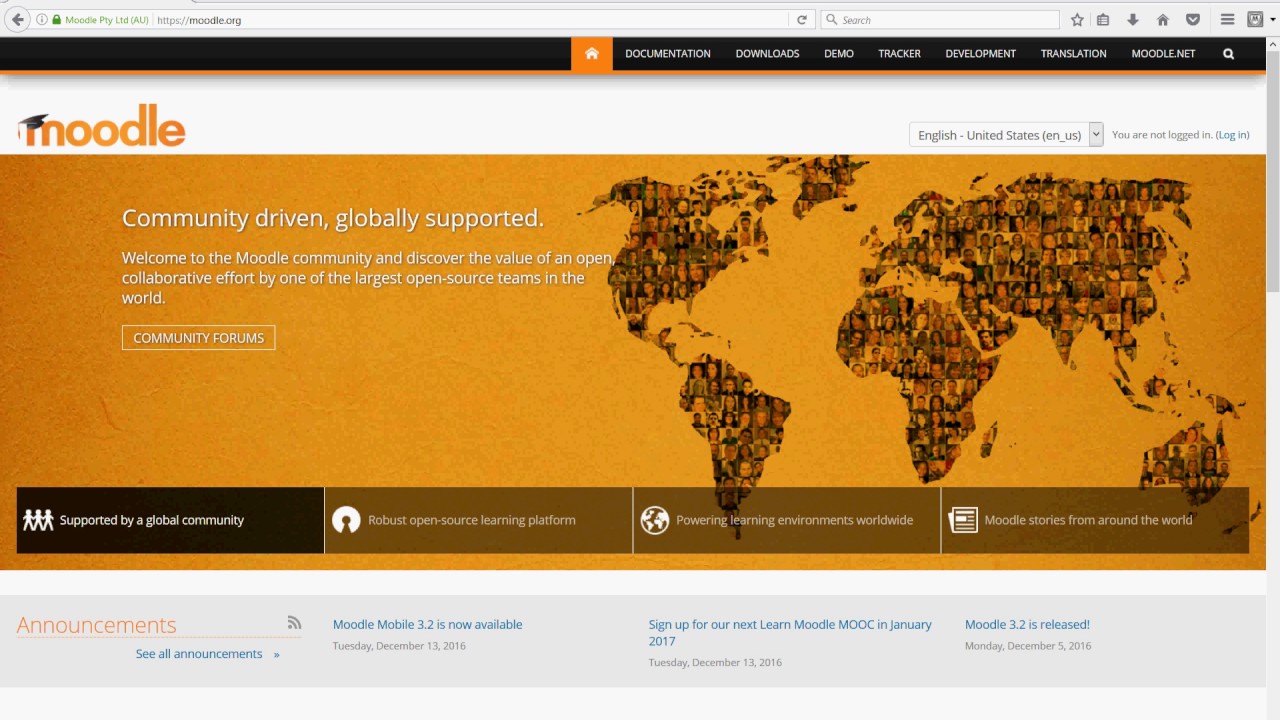Click the 'Monday, December 5, 2016' date text

(1028, 646)
